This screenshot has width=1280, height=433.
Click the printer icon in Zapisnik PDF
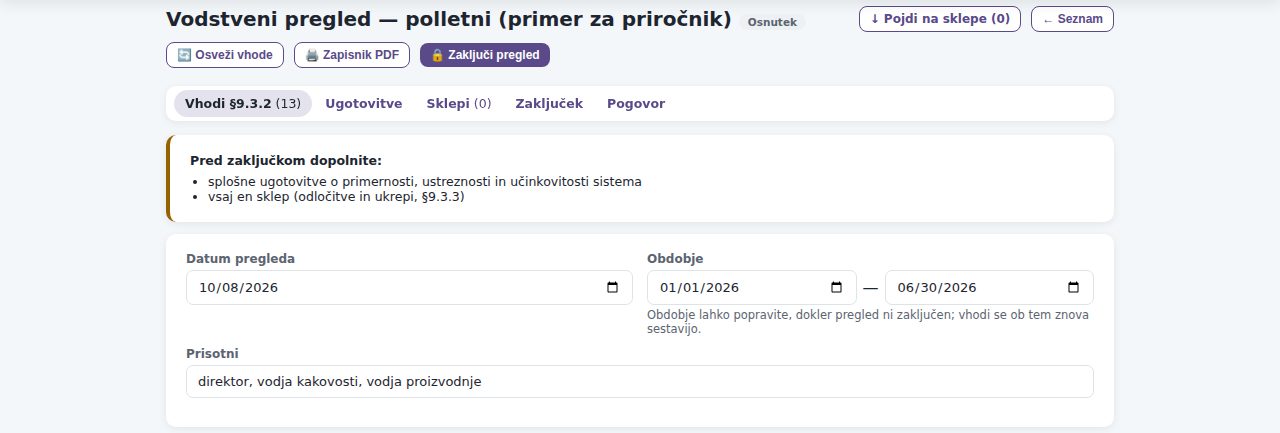312,55
